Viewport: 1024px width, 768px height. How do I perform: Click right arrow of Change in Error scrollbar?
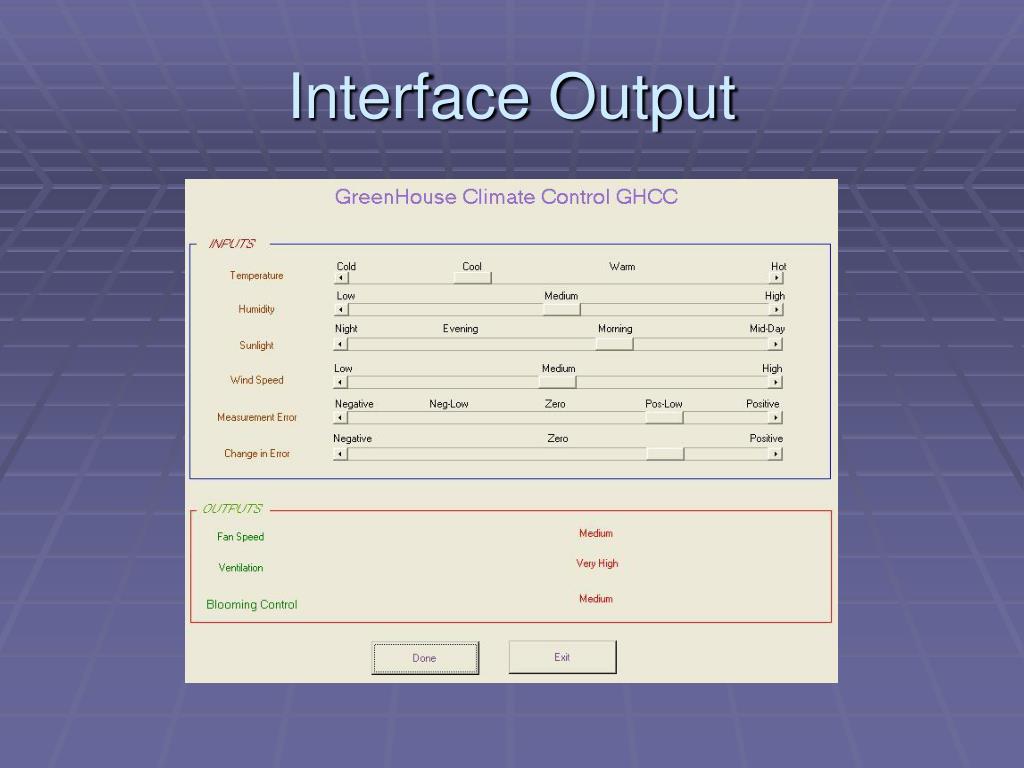pyautogui.click(x=776, y=454)
